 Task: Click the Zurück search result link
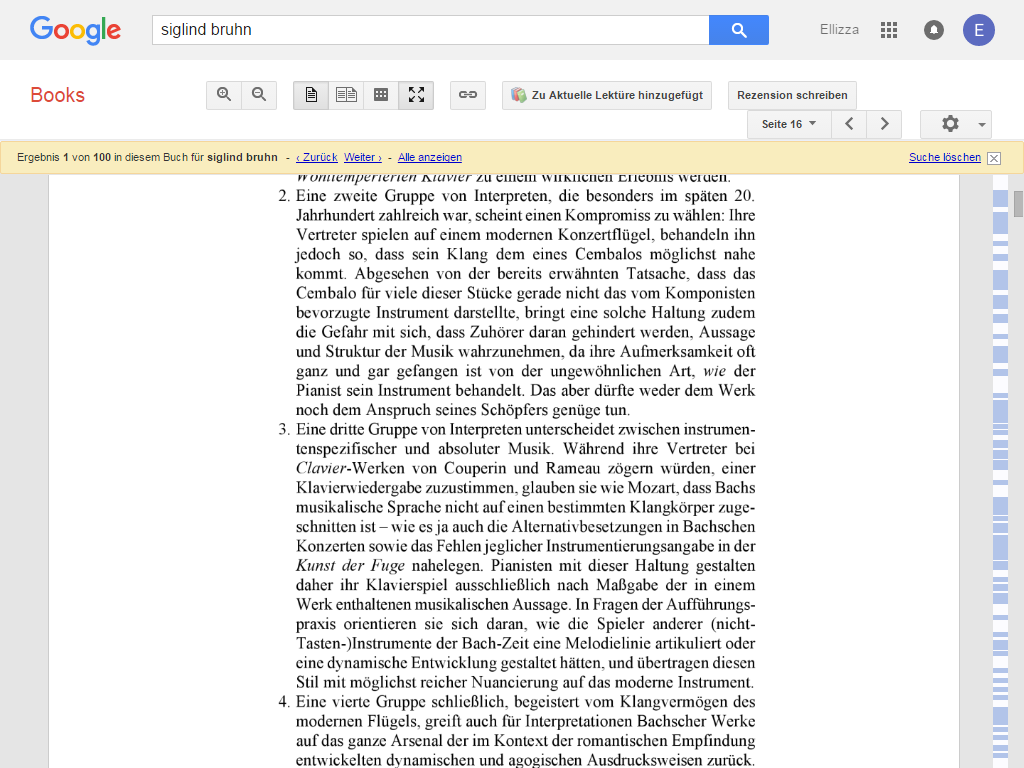coord(317,157)
